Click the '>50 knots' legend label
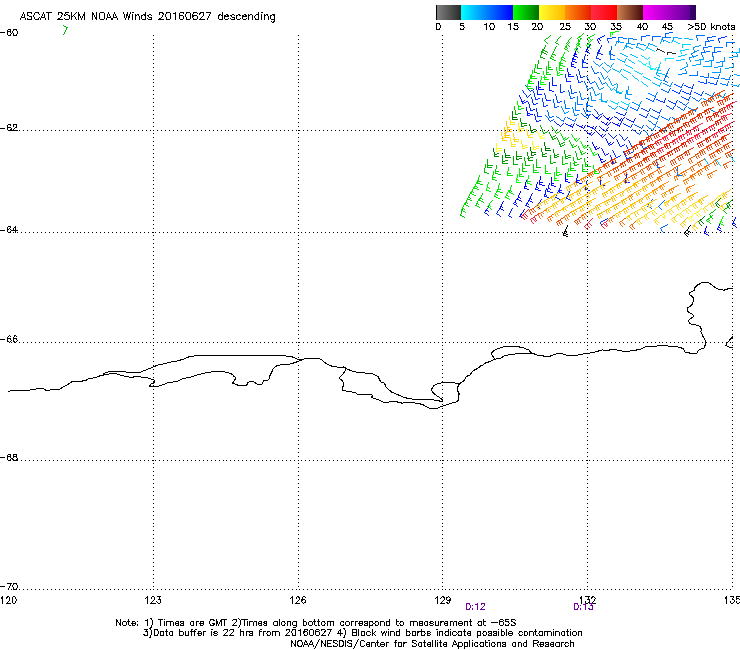Image resolution: width=740 pixels, height=650 pixels. (711, 26)
